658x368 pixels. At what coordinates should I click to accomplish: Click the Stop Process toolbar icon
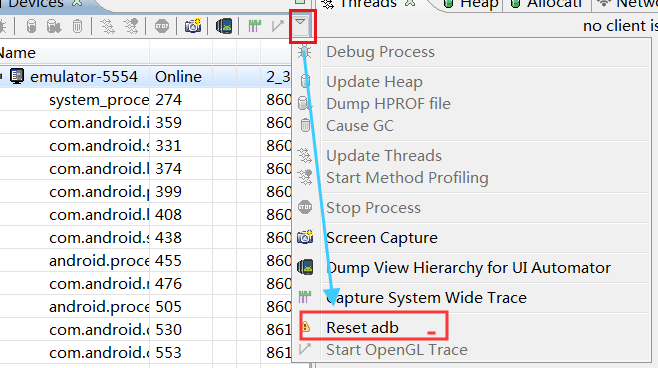(x=162, y=26)
